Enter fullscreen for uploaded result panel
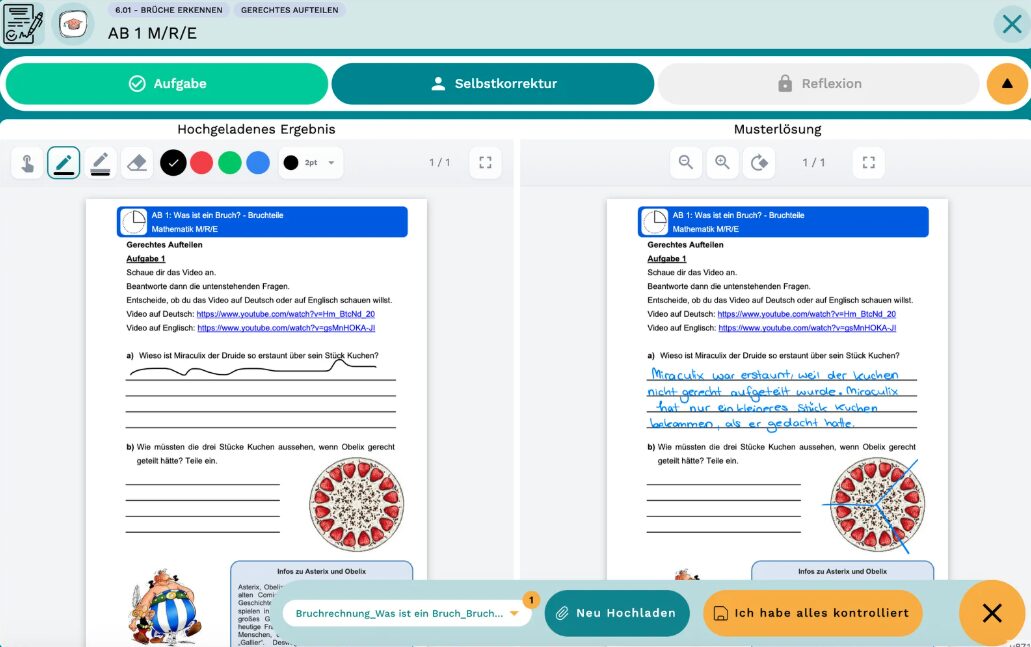Screen dimensions: 1031x647 [485, 162]
